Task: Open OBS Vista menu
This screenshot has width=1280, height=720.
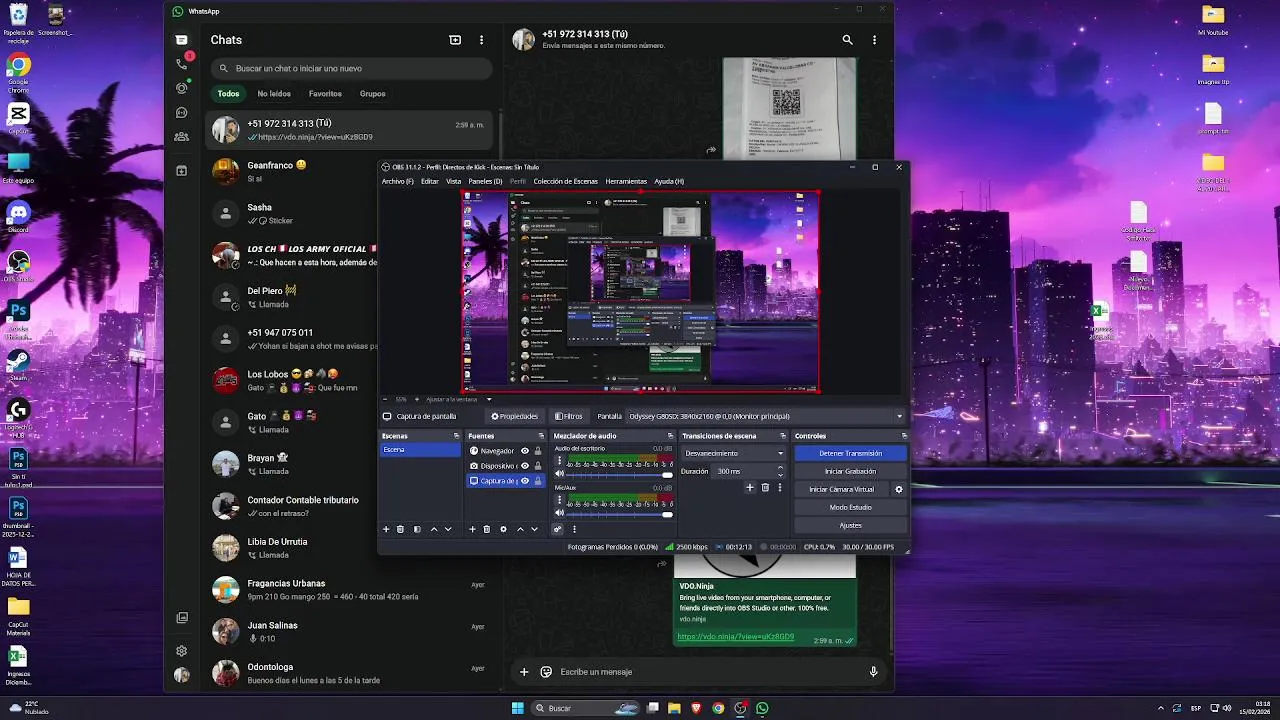Action: [454, 181]
